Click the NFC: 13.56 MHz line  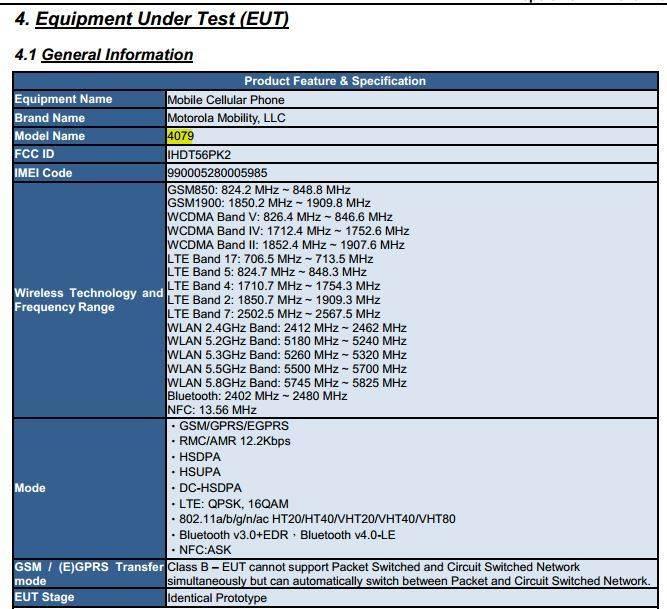pos(212,410)
